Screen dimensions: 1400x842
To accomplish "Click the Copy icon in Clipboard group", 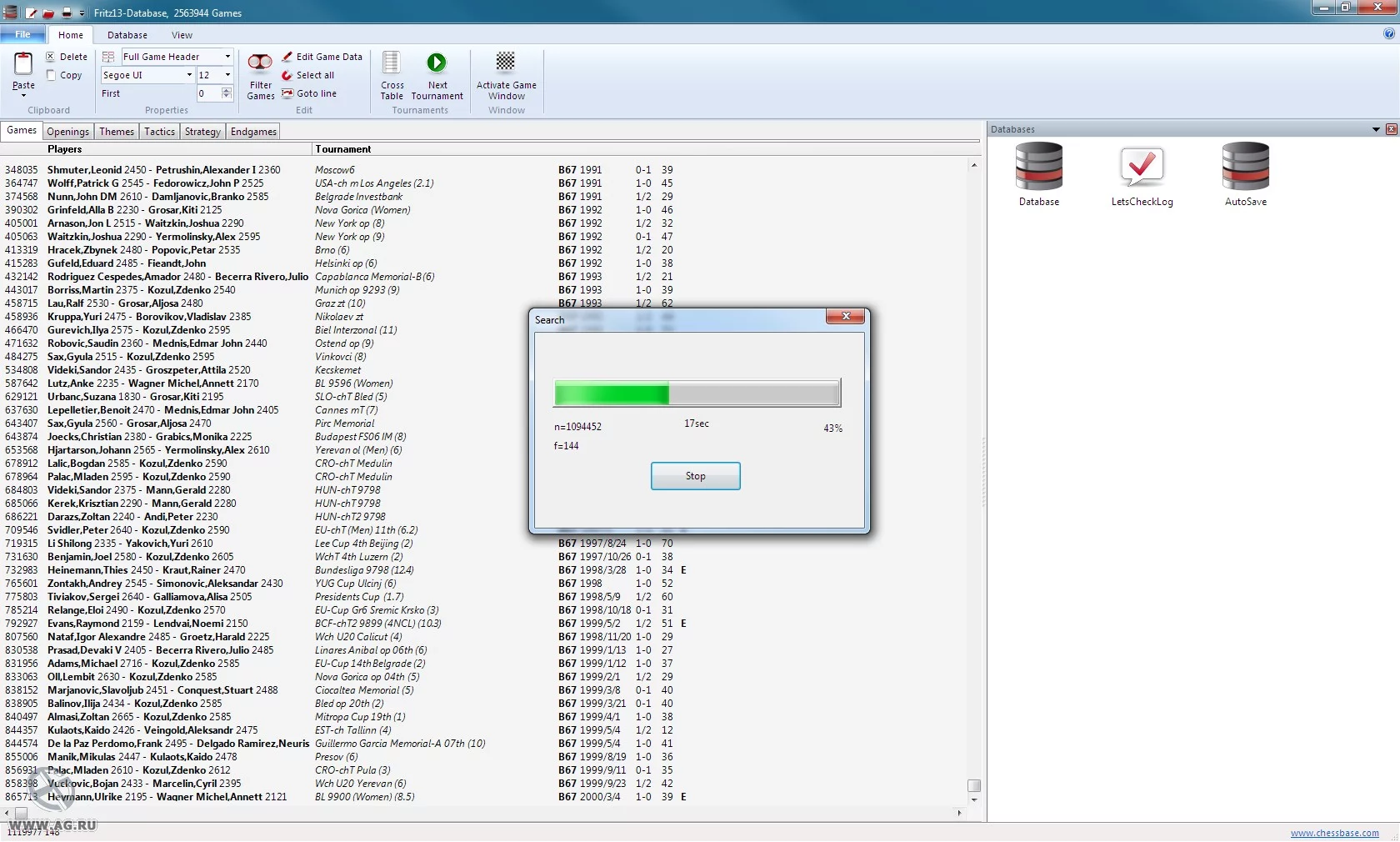I will point(51,75).
